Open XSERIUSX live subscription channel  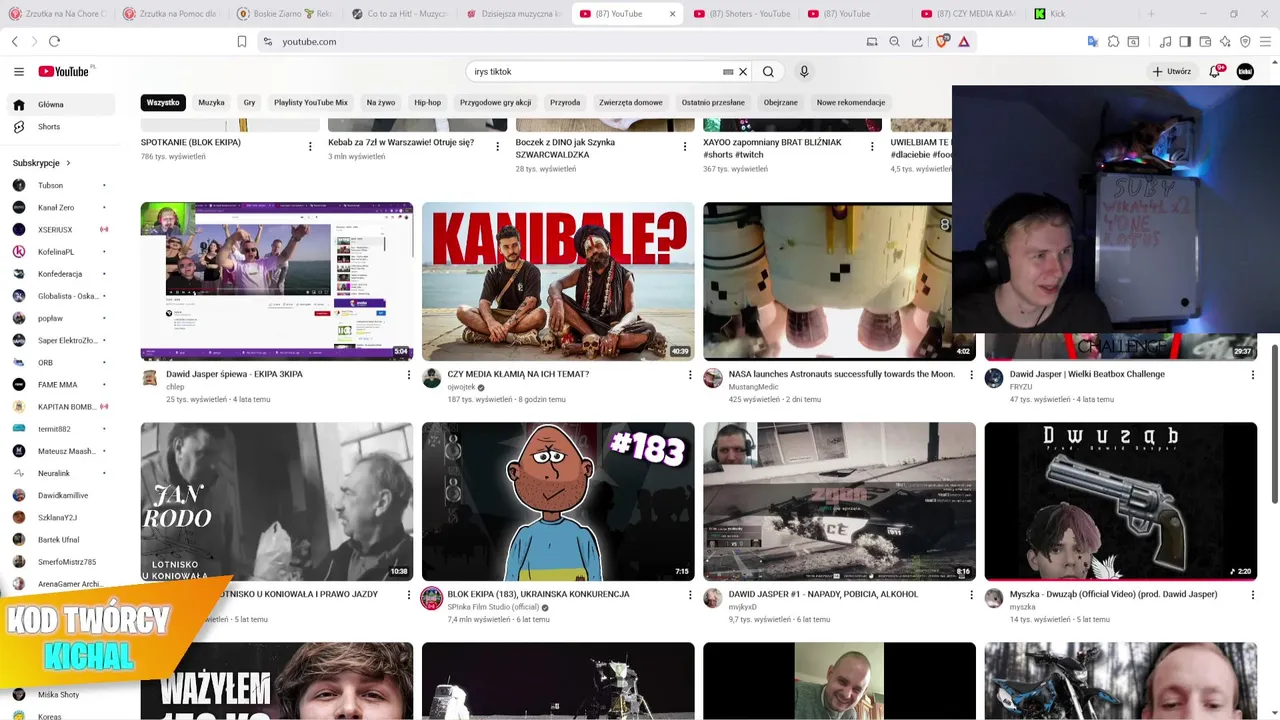[56, 229]
